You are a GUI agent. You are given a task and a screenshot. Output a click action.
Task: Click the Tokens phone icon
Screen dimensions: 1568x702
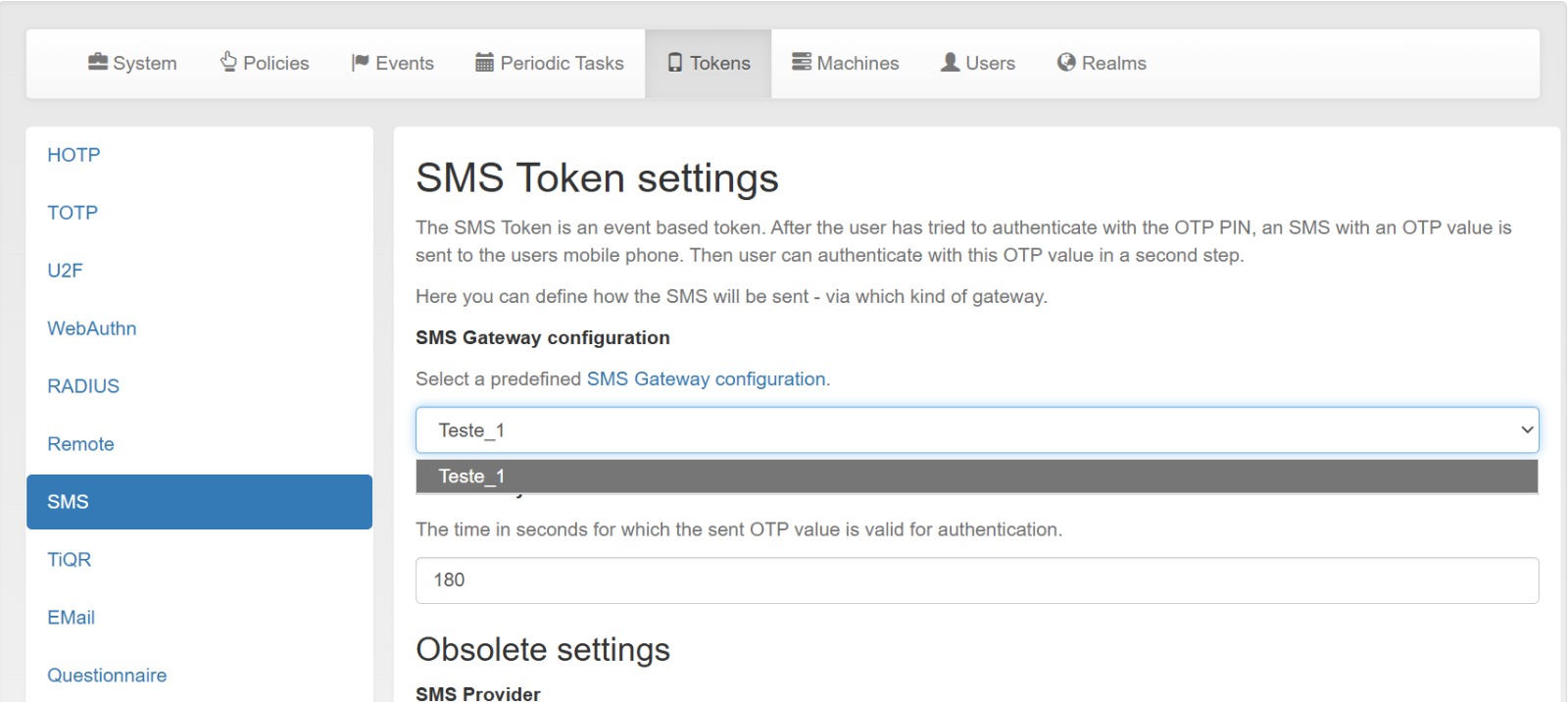point(675,63)
